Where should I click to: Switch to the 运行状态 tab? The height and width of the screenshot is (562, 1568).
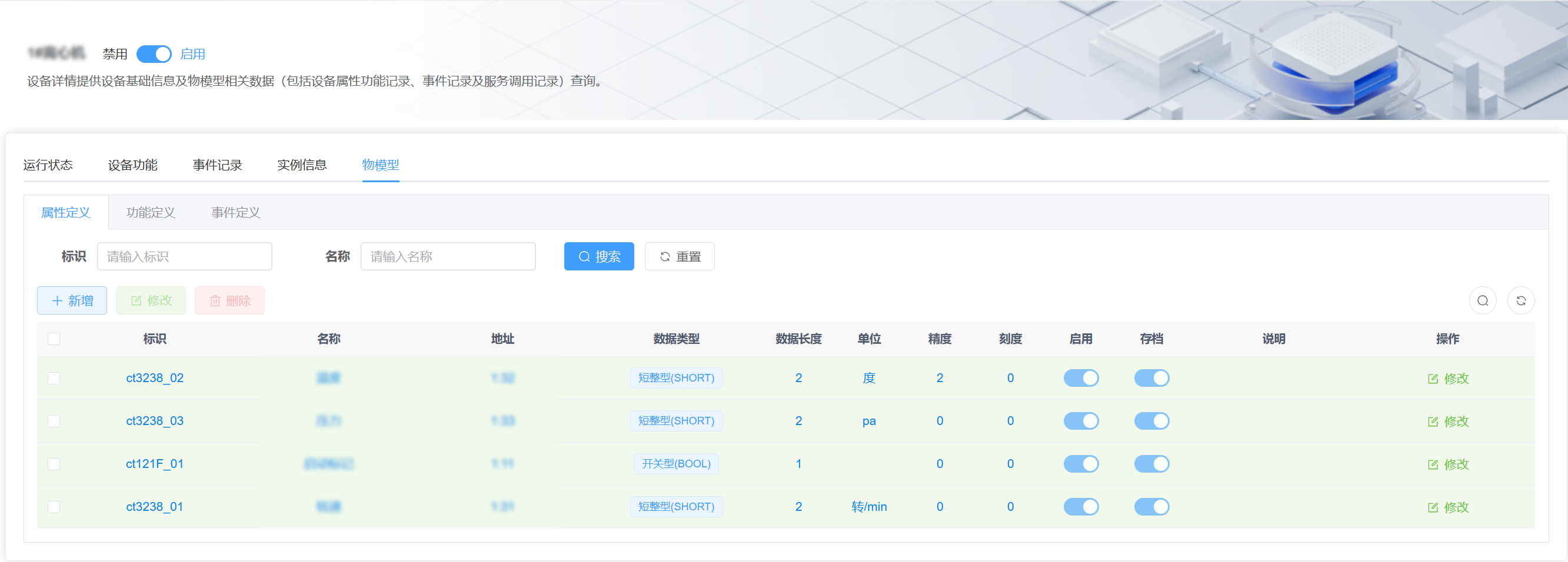pyautogui.click(x=48, y=165)
